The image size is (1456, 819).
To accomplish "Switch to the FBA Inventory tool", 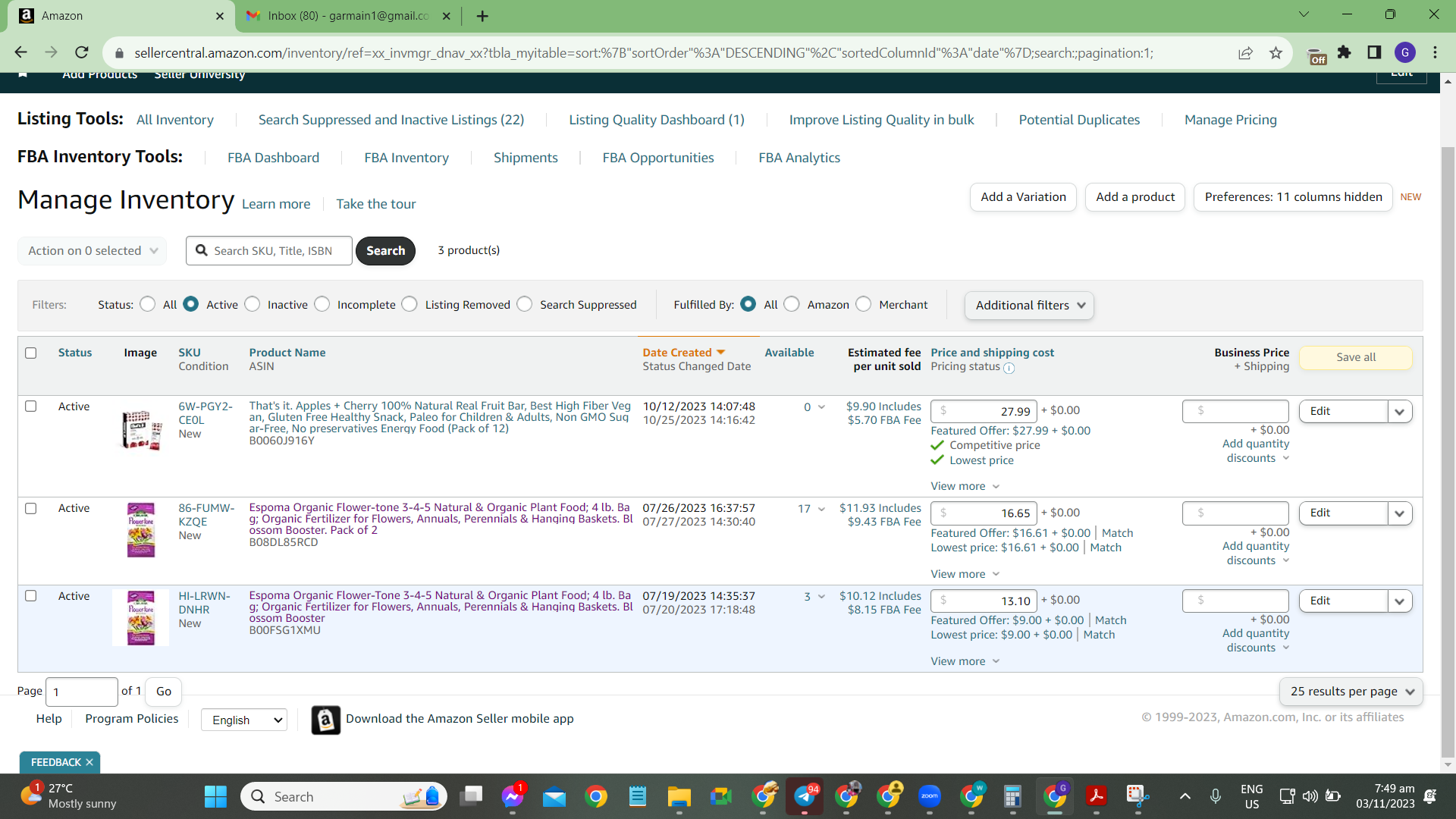I will pos(406,158).
